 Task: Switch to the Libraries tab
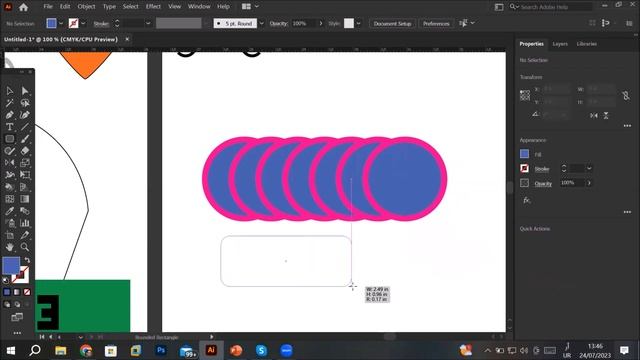tap(587, 44)
